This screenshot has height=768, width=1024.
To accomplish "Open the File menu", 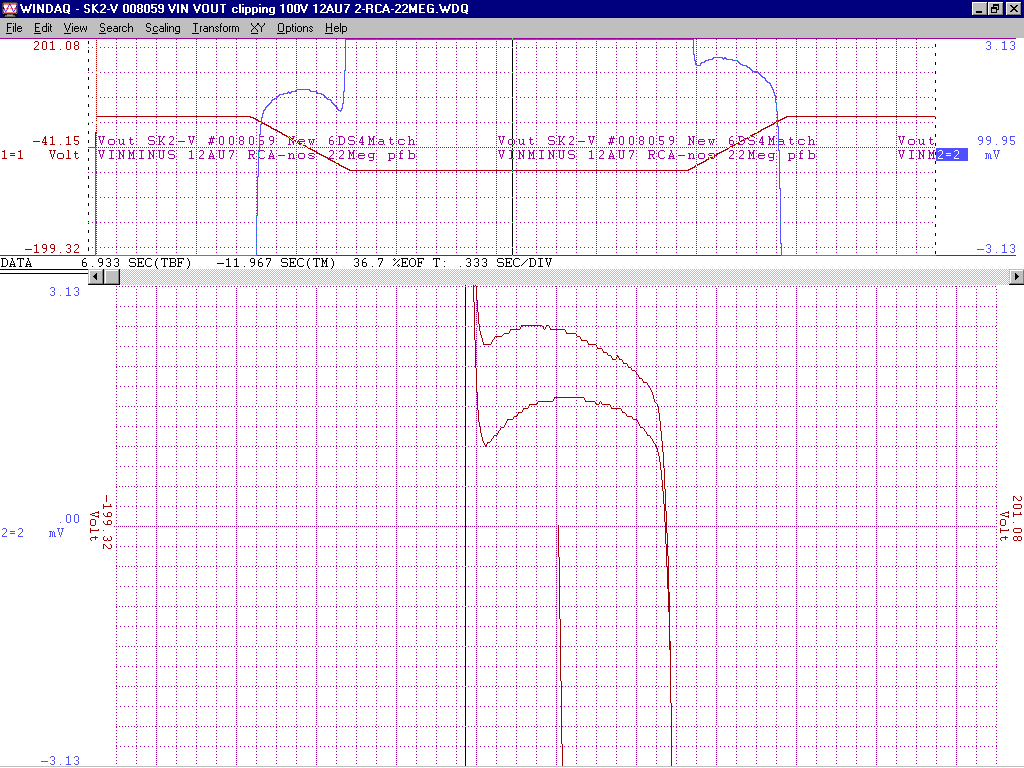I will tap(15, 28).
